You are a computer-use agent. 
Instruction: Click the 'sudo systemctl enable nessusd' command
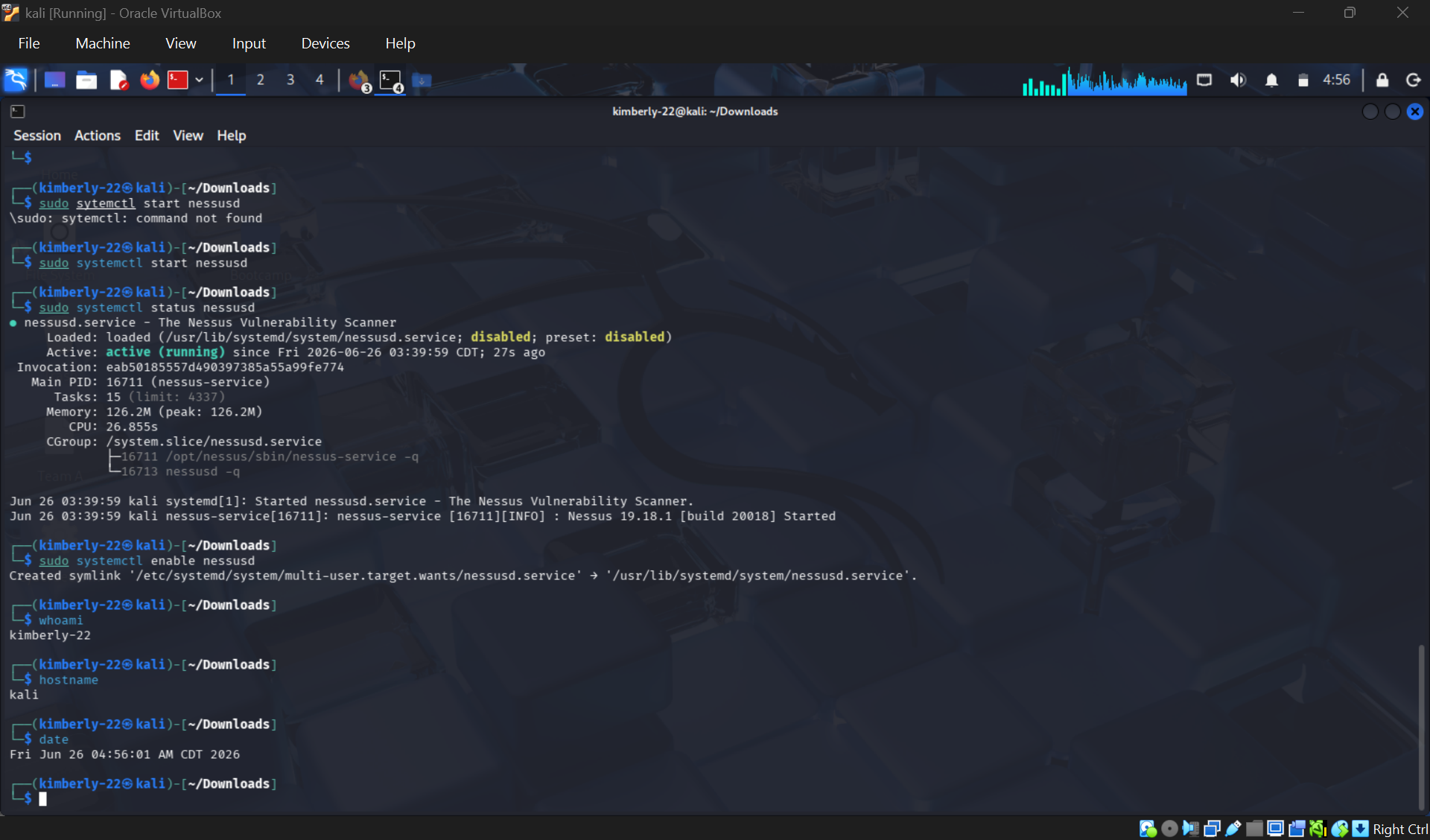[147, 561]
